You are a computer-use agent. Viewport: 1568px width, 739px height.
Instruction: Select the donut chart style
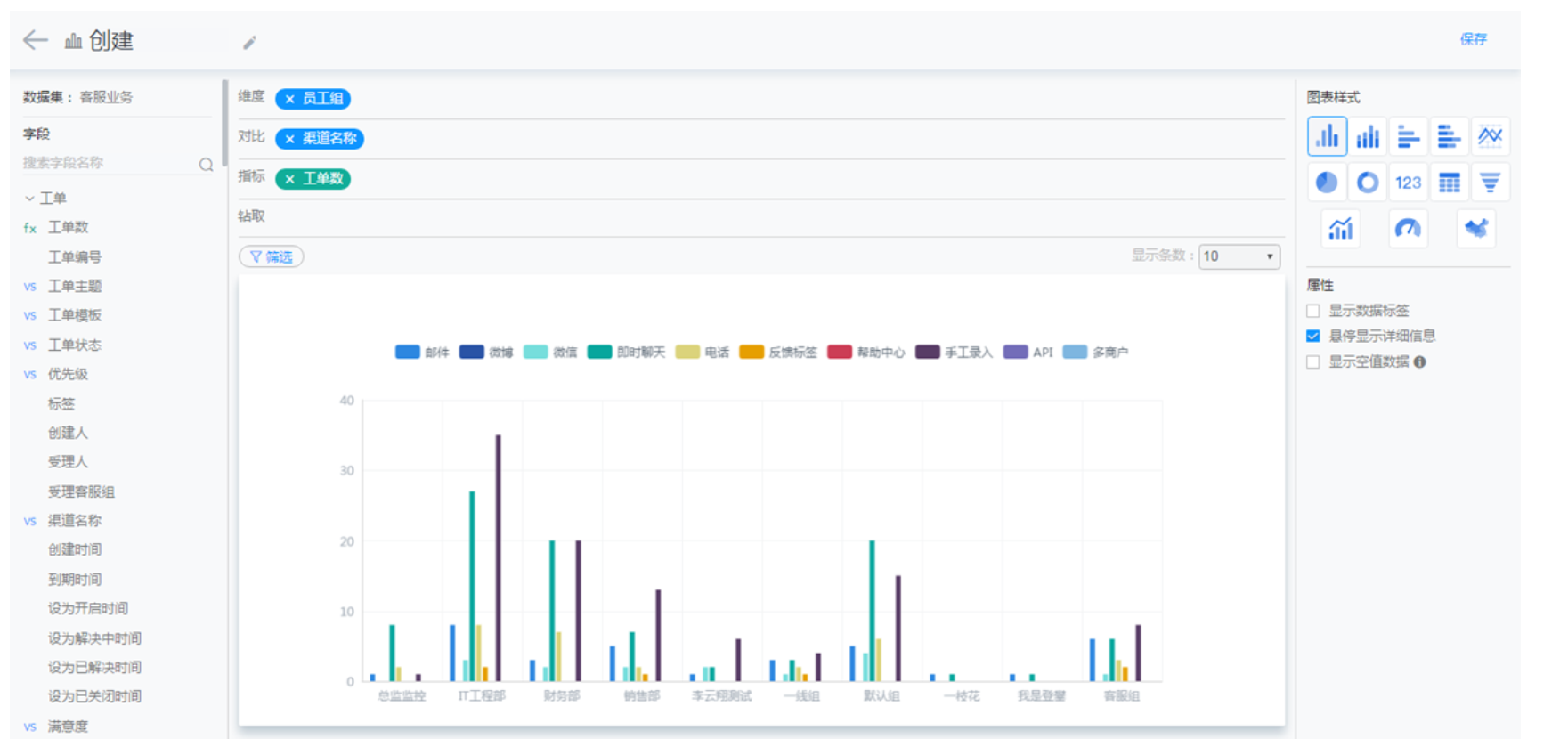1368,183
